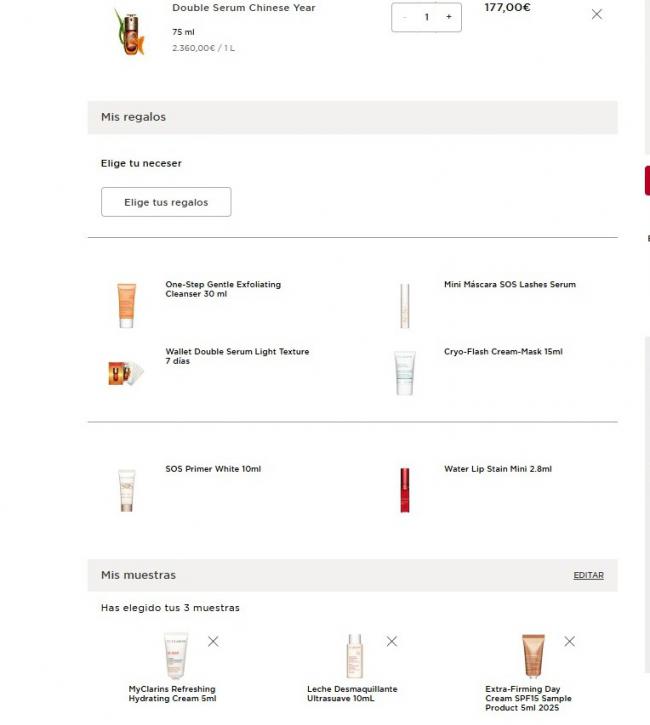This screenshot has height=725, width=650.
Task: Remove Leche Desmaquillante Ultrasuave sample
Action: pos(391,641)
